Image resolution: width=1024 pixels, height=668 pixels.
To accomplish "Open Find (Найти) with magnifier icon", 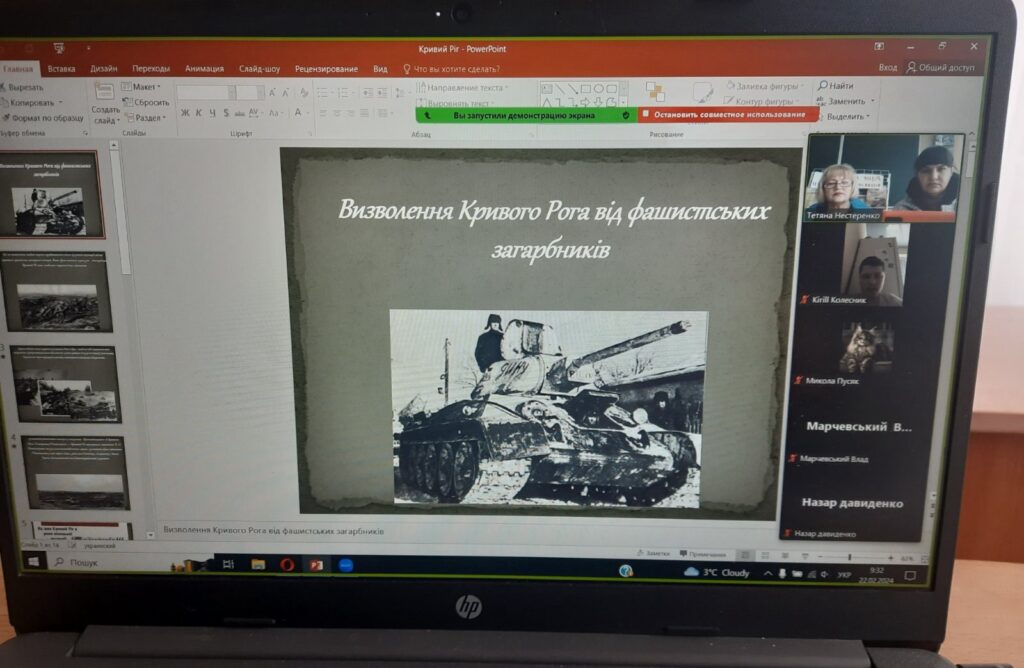I will tap(836, 86).
